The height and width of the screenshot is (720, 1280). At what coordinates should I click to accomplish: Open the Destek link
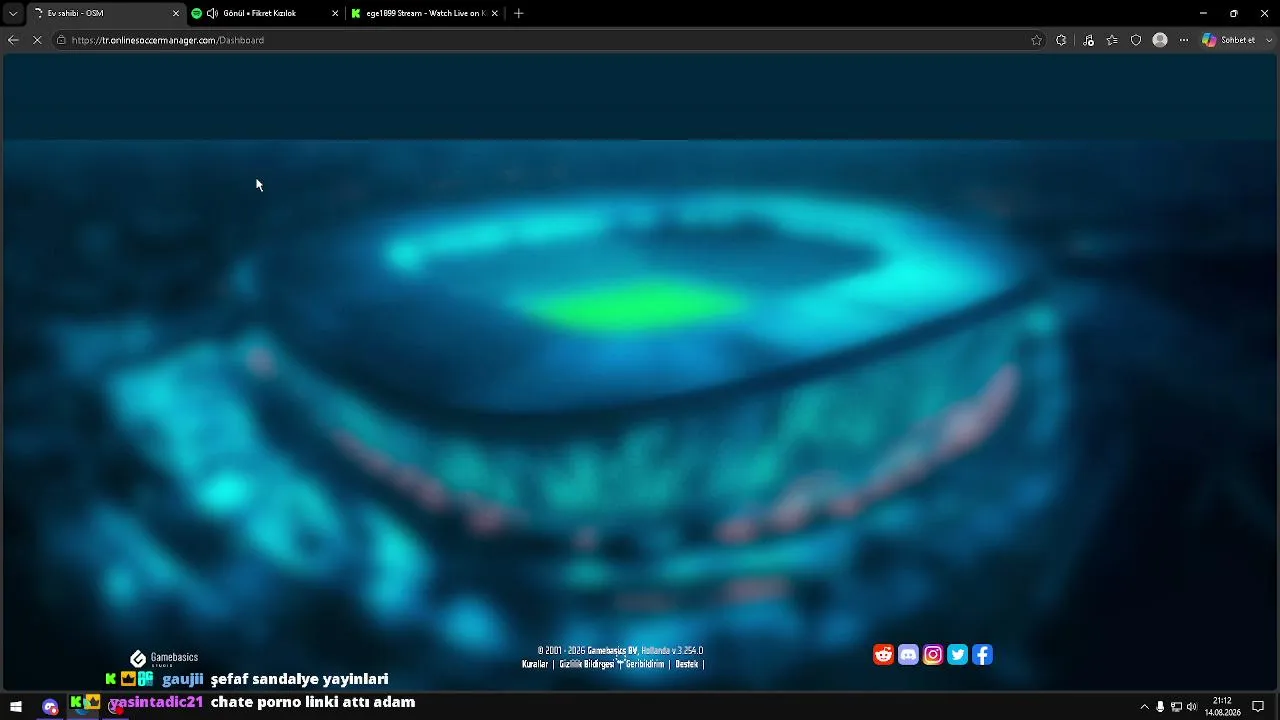tap(687, 664)
